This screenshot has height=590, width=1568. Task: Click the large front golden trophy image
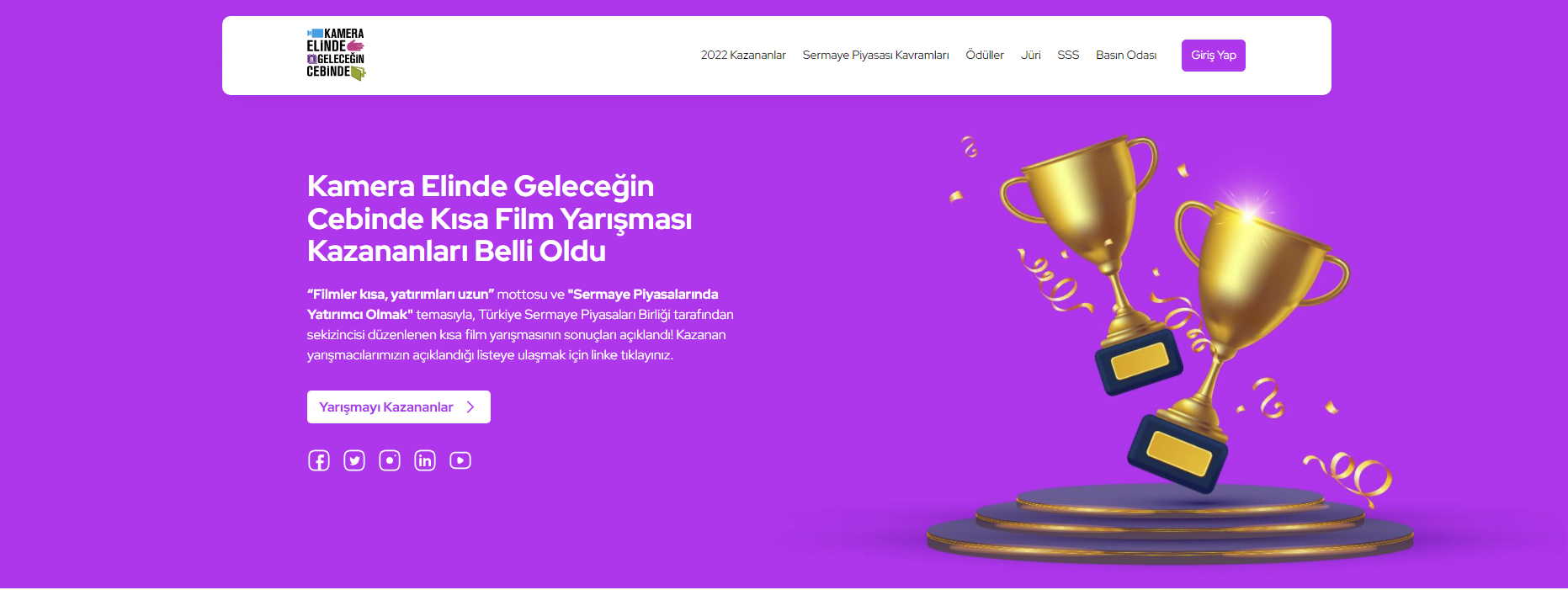pyautogui.click(x=1237, y=337)
